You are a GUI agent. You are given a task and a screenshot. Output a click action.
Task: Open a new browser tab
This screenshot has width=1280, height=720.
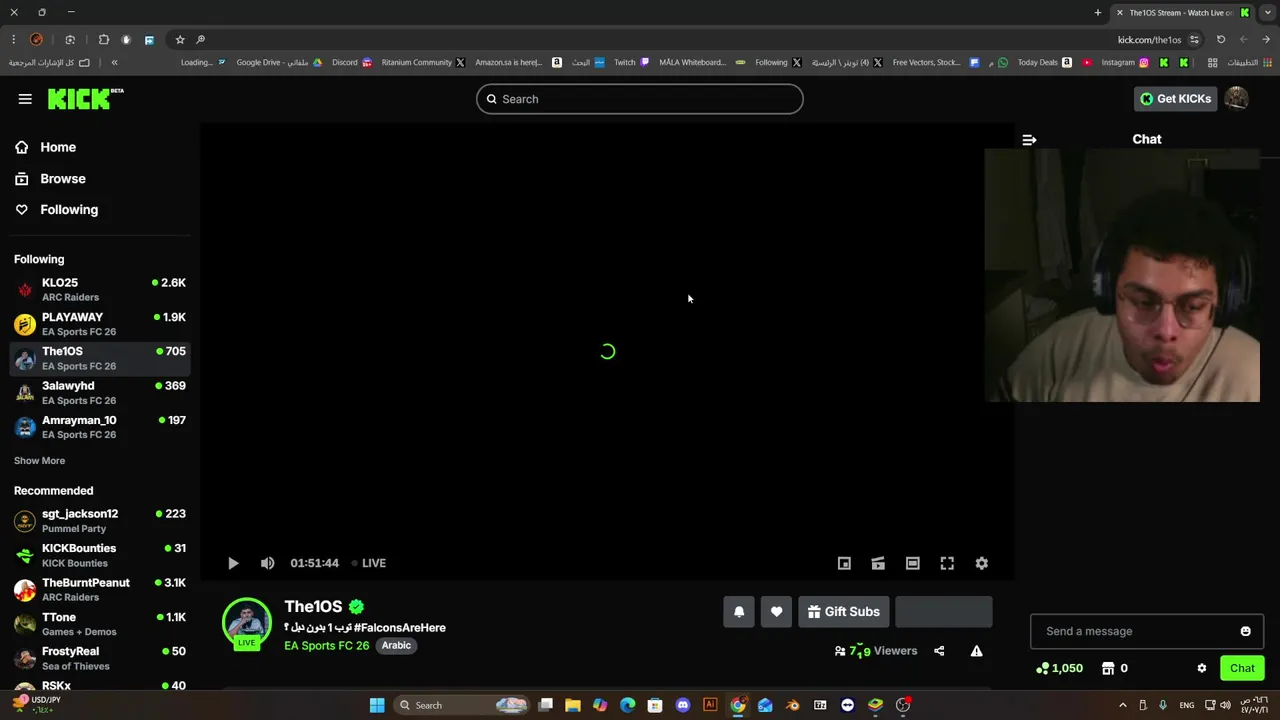coord(1098,12)
